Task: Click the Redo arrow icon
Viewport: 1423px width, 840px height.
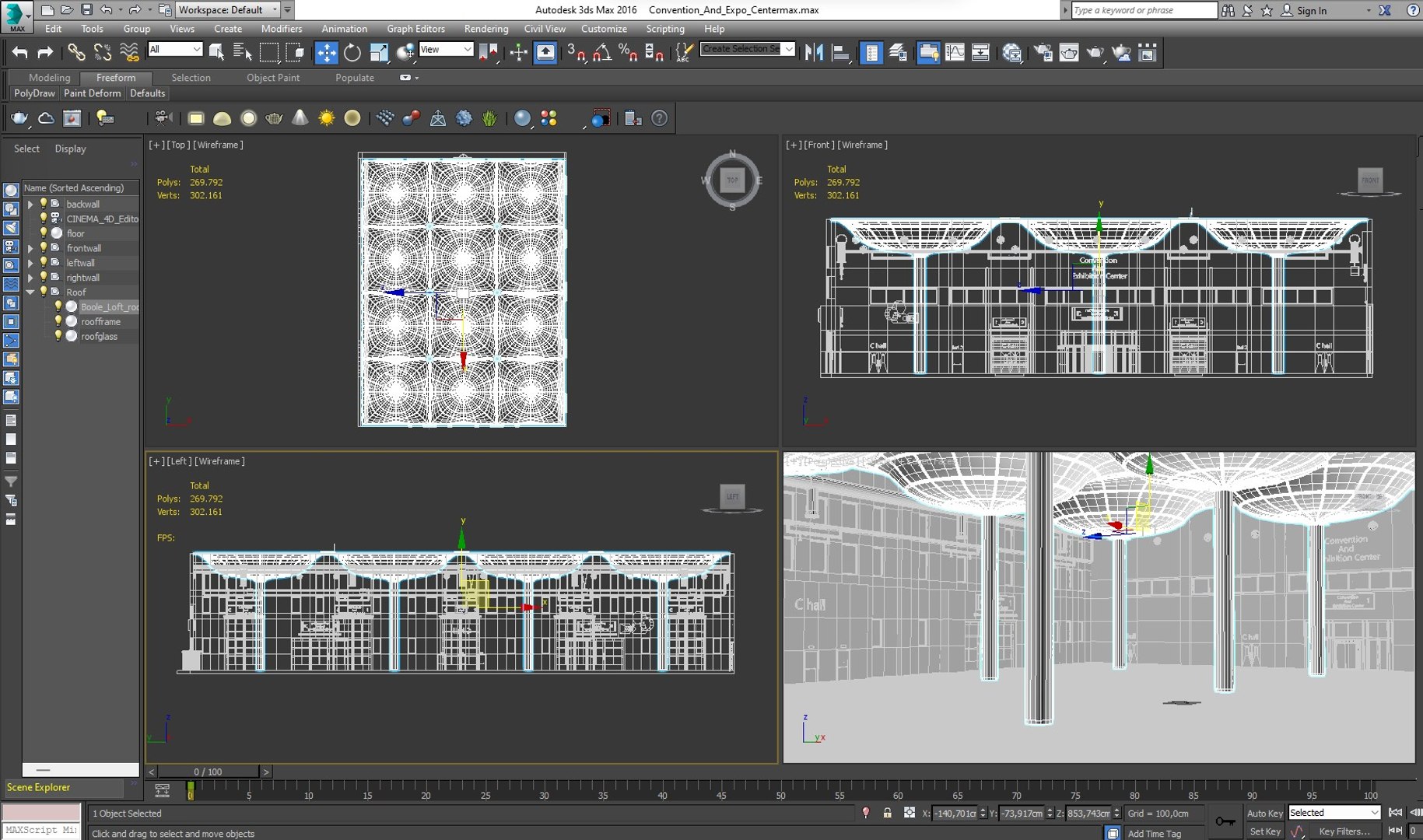Action: pos(45,52)
